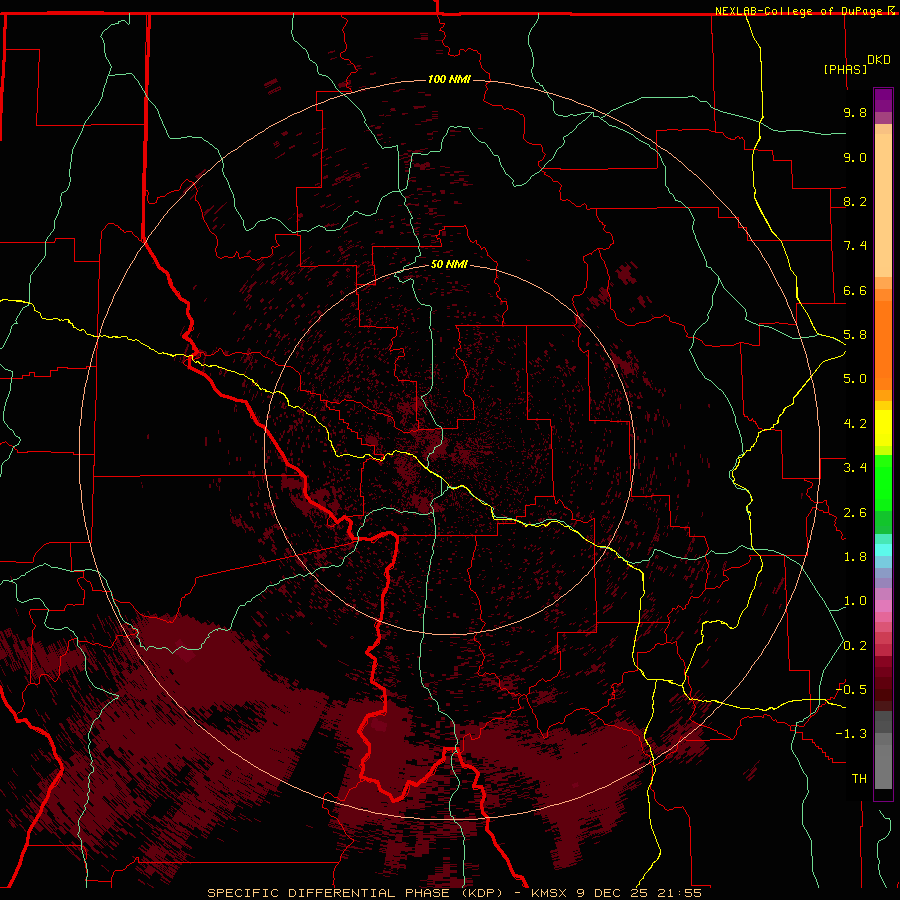Click the KMSX 9 DEC 25 21:55 timestamp
This screenshot has width=900, height=900.
616,893
